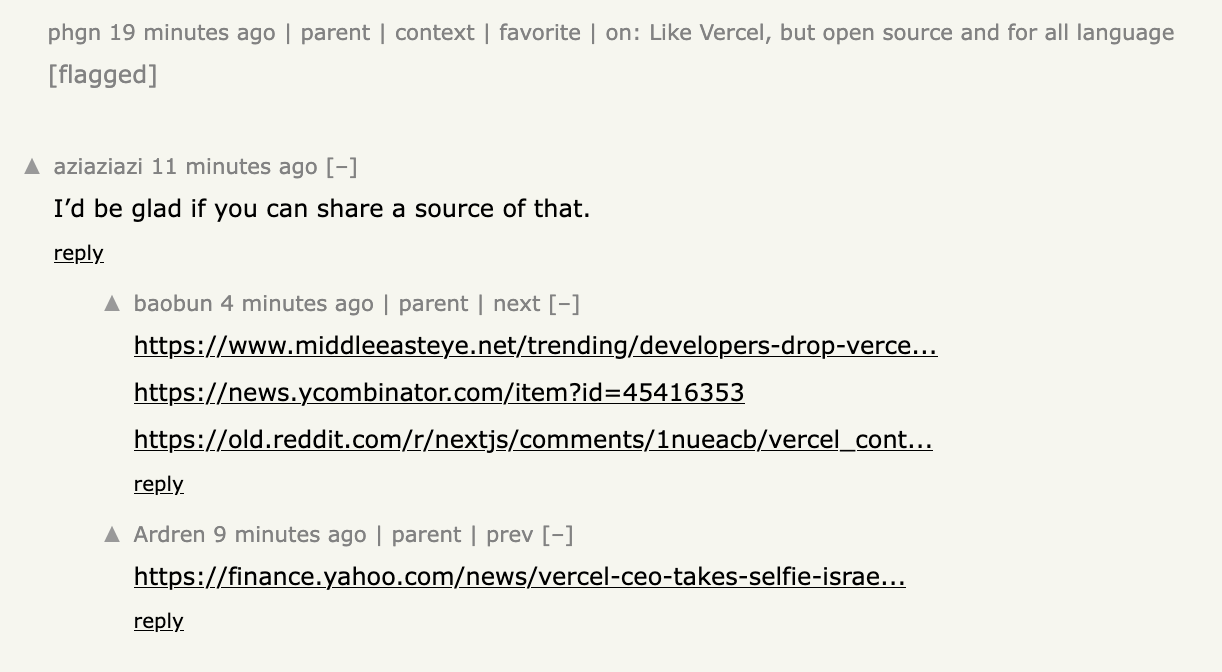1222x672 pixels.
Task: Collapse aziaziazi's comment thread
Action: 341,167
